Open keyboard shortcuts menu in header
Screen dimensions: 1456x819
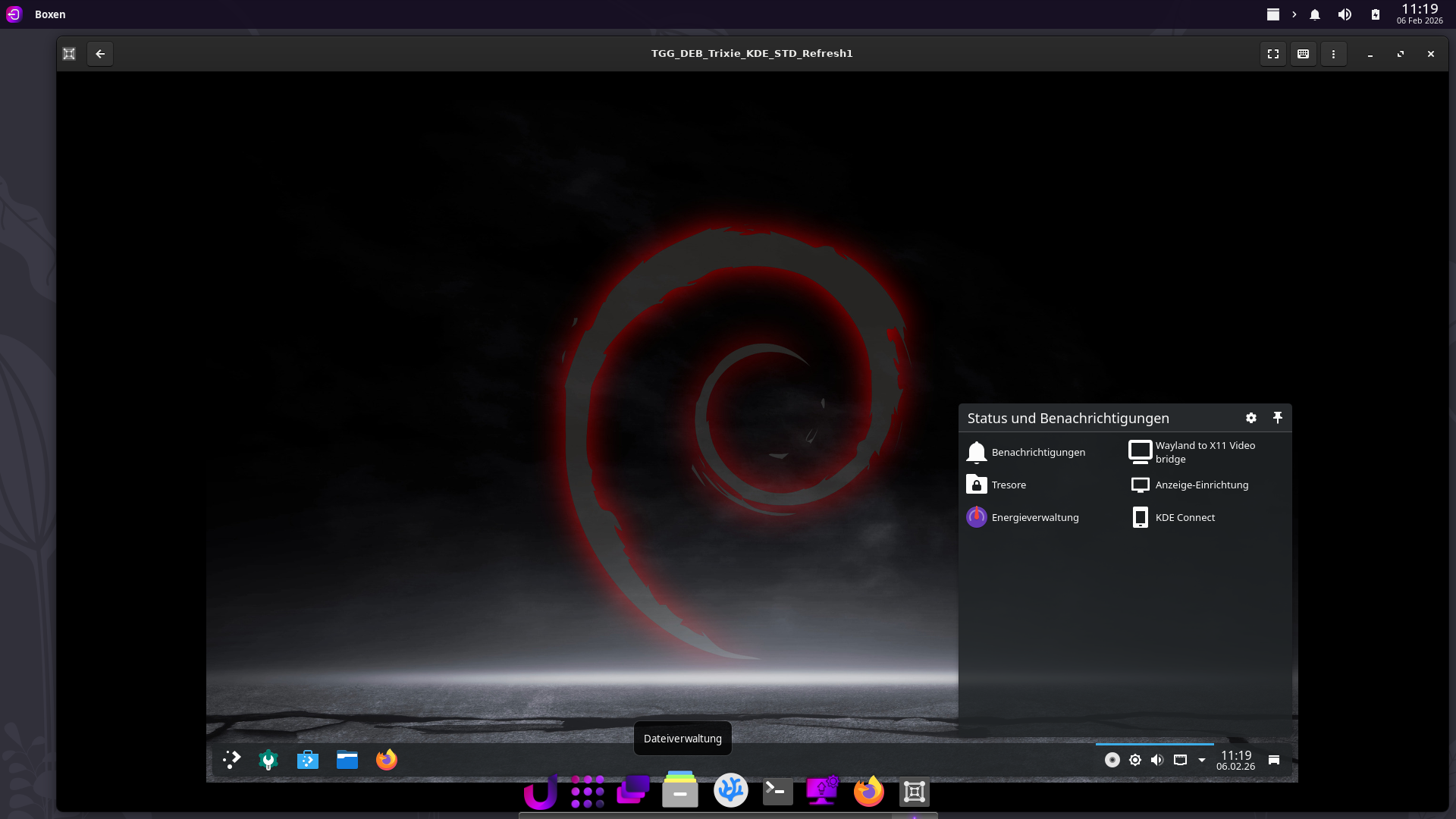1303,54
